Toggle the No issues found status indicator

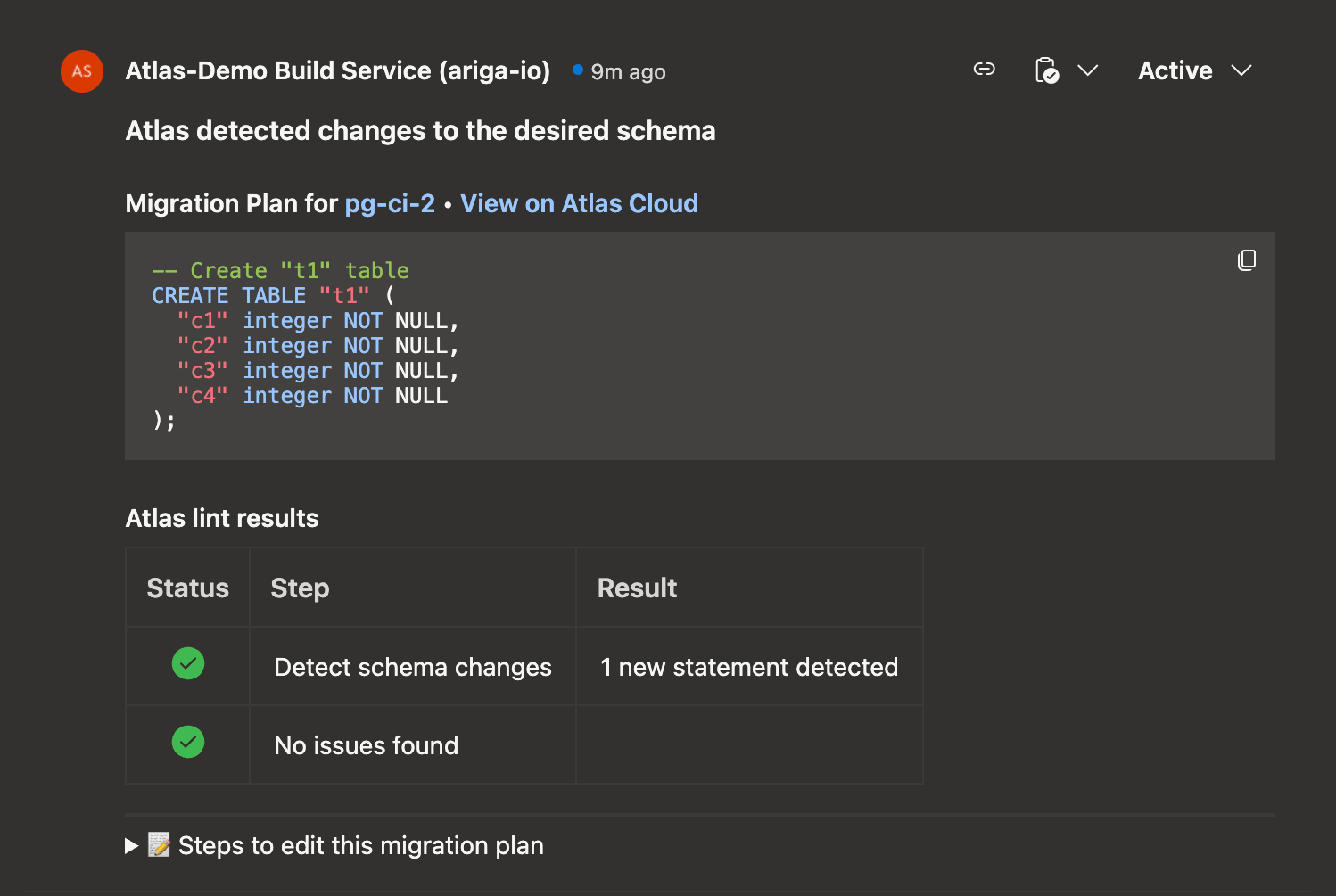pos(187,742)
